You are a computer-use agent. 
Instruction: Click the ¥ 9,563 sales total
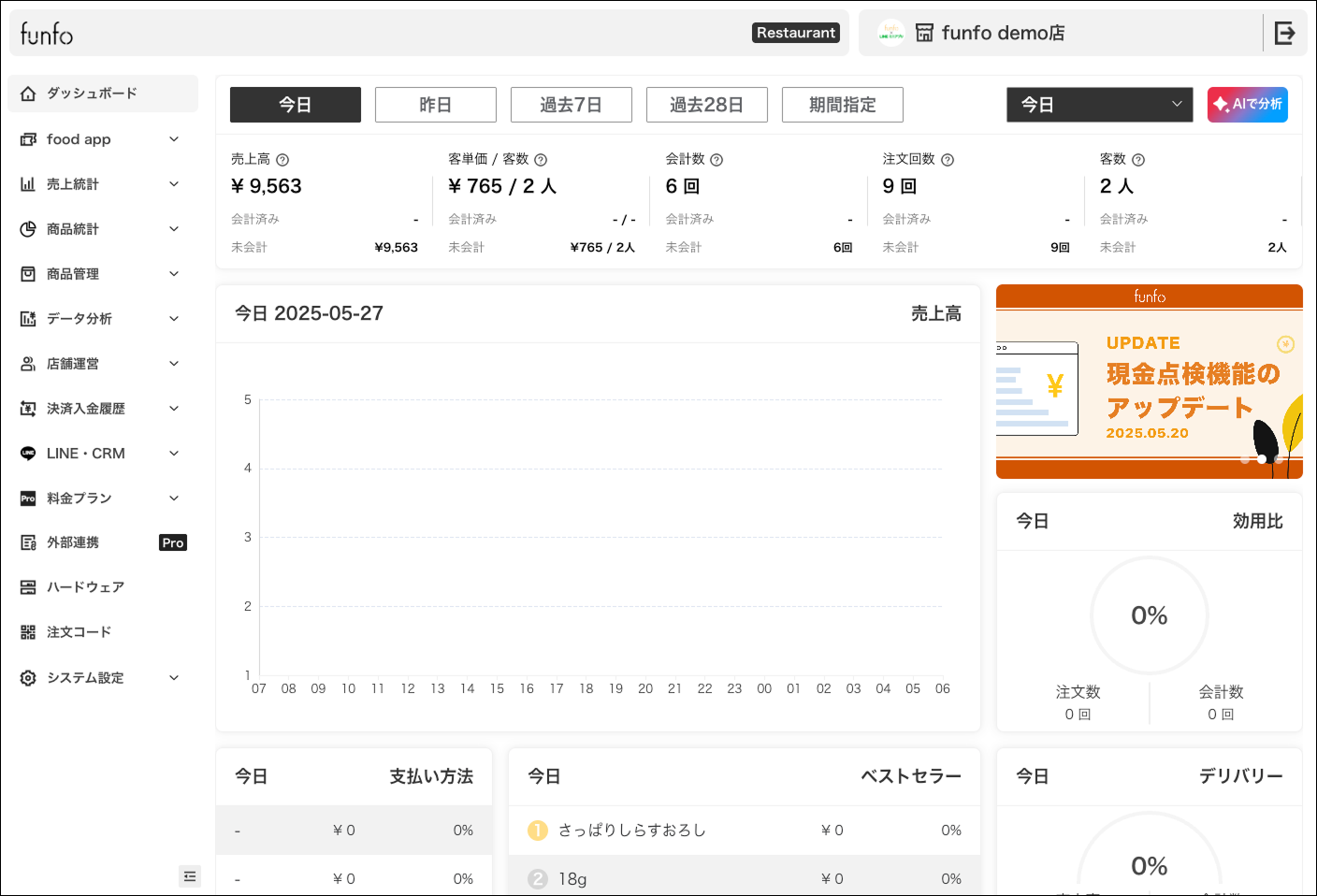267,186
